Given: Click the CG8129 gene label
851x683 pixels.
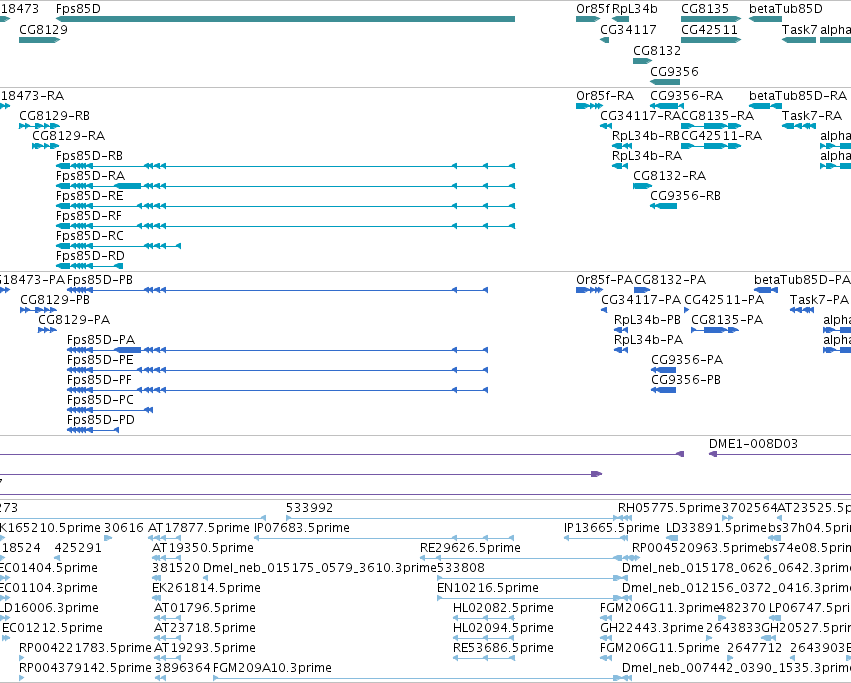Looking at the screenshot, I should pos(43,29).
